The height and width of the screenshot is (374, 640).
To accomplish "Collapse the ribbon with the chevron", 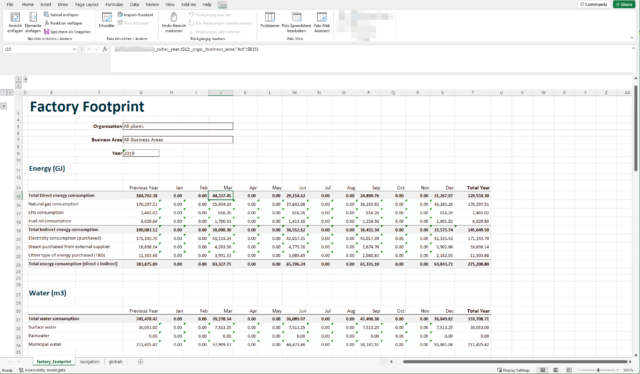I will pyautogui.click(x=632, y=38).
